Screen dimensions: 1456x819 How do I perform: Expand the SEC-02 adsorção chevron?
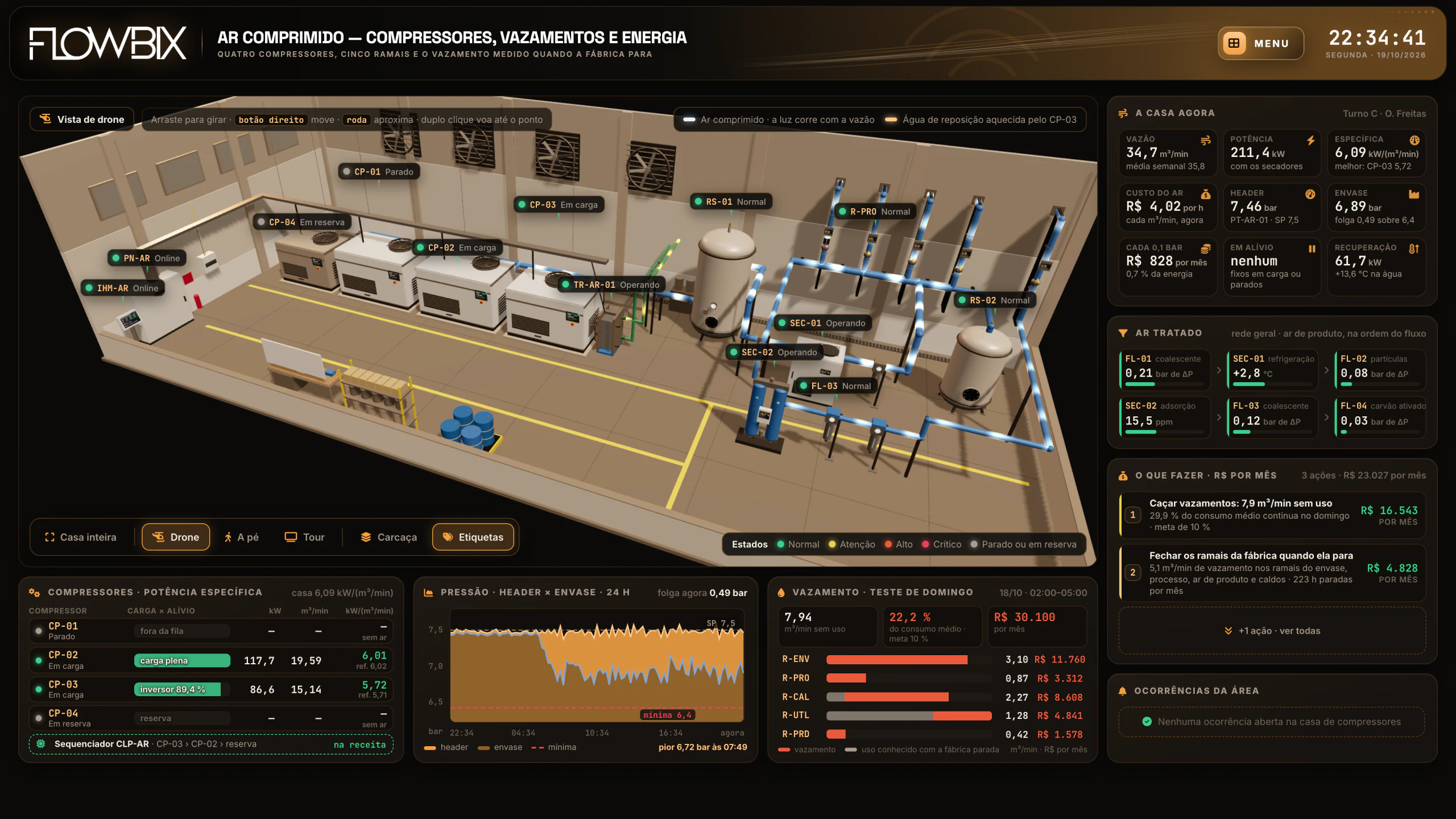[1219, 417]
